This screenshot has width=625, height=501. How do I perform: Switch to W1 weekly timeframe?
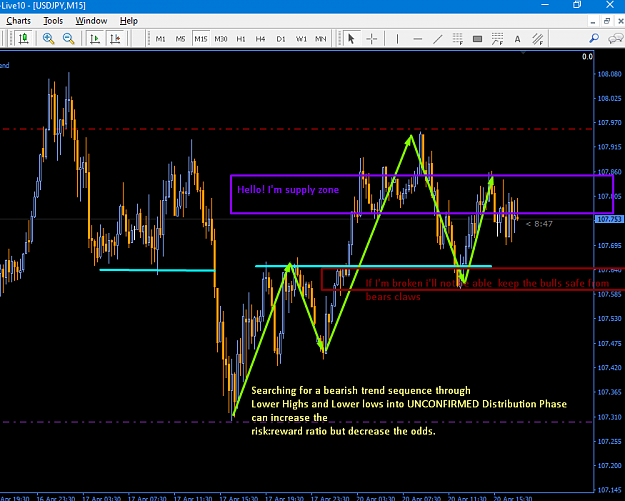tap(301, 39)
